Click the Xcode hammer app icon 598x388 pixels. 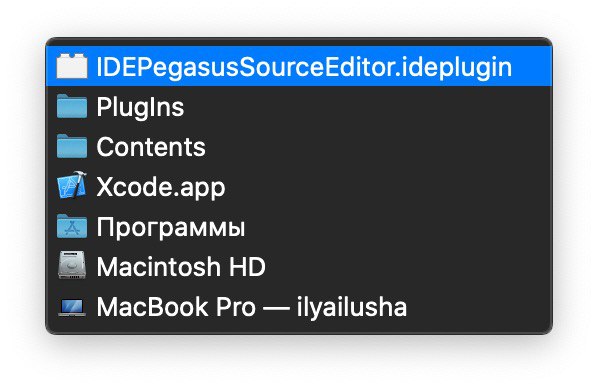(x=72, y=186)
